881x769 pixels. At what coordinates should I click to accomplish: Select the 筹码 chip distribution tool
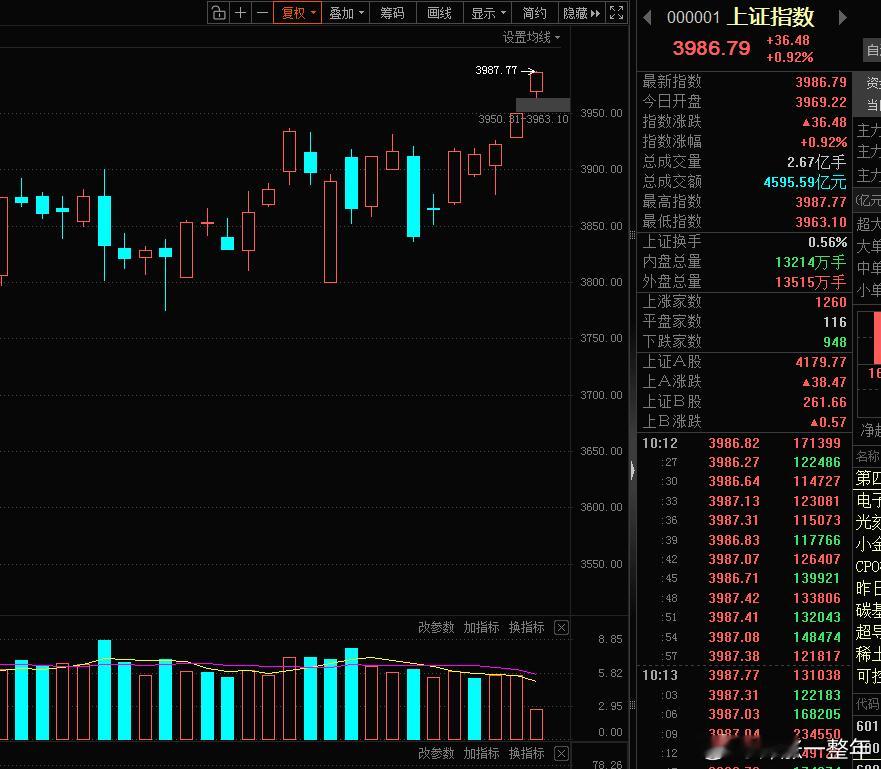392,13
